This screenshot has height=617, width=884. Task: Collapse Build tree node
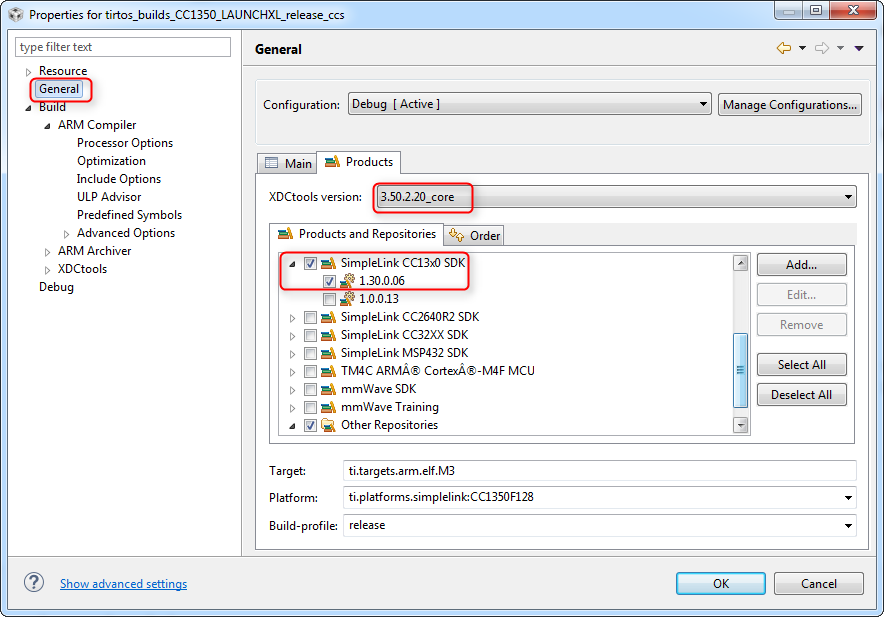pyautogui.click(x=28, y=108)
